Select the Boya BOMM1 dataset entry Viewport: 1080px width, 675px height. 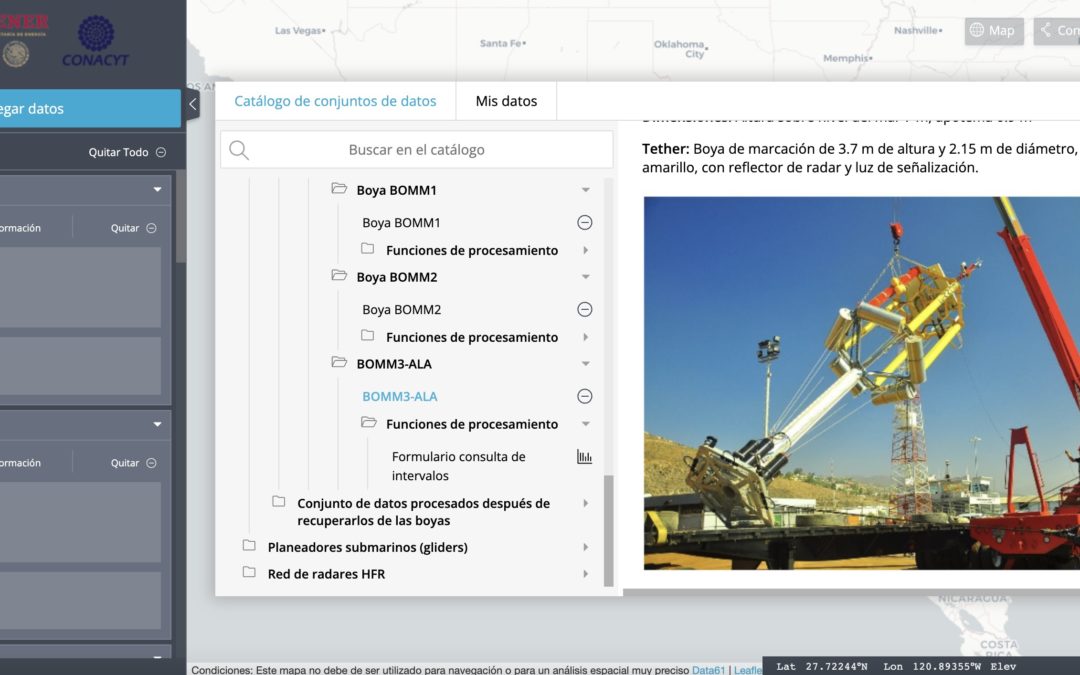pyautogui.click(x=401, y=222)
